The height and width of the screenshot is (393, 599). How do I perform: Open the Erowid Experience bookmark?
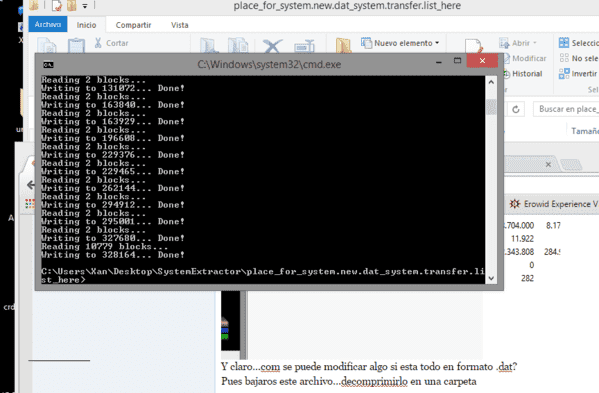554,204
